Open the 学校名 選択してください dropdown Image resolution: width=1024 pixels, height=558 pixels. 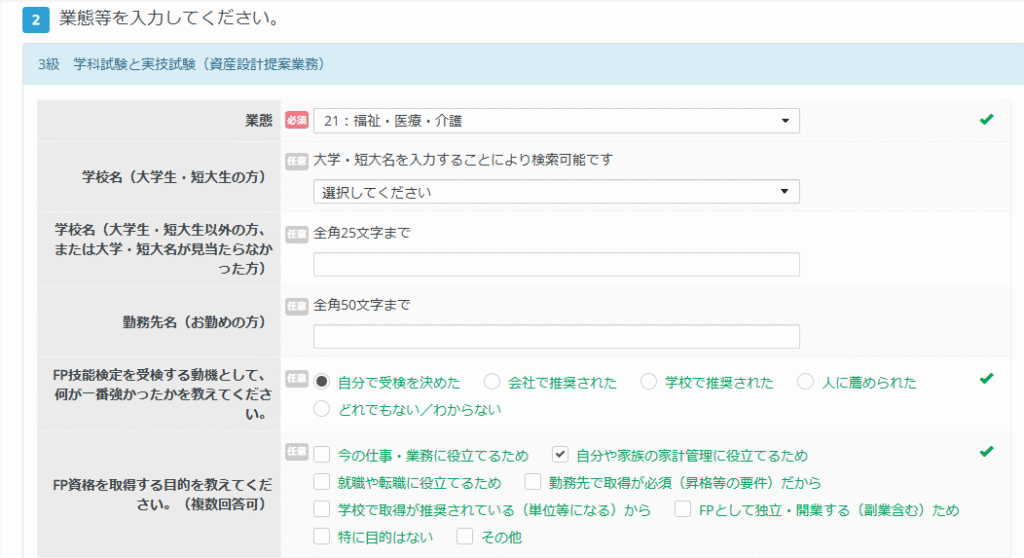coord(556,191)
